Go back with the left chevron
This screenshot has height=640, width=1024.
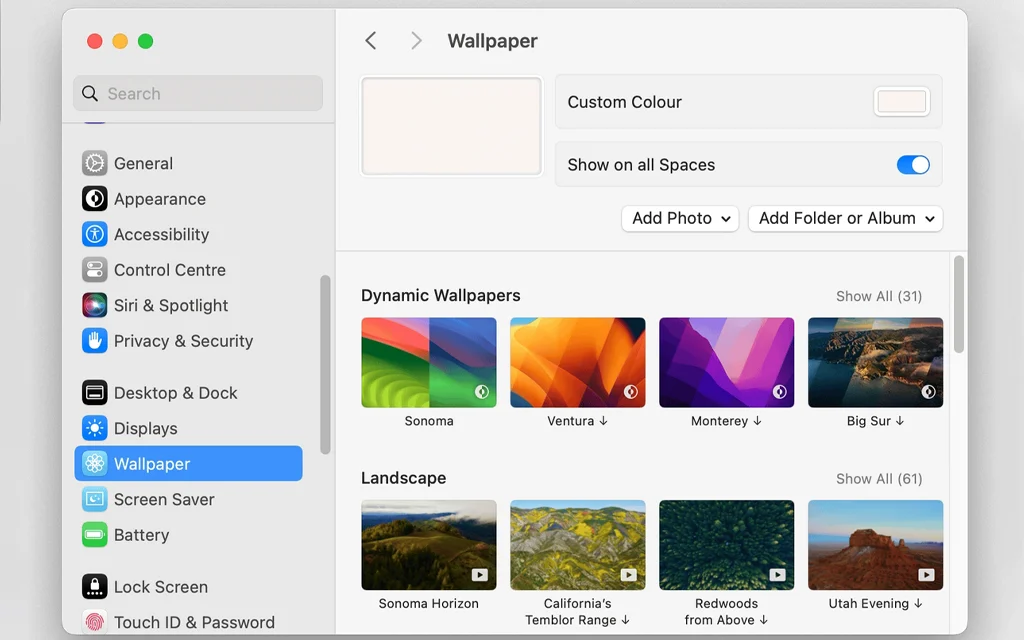pyautogui.click(x=370, y=40)
